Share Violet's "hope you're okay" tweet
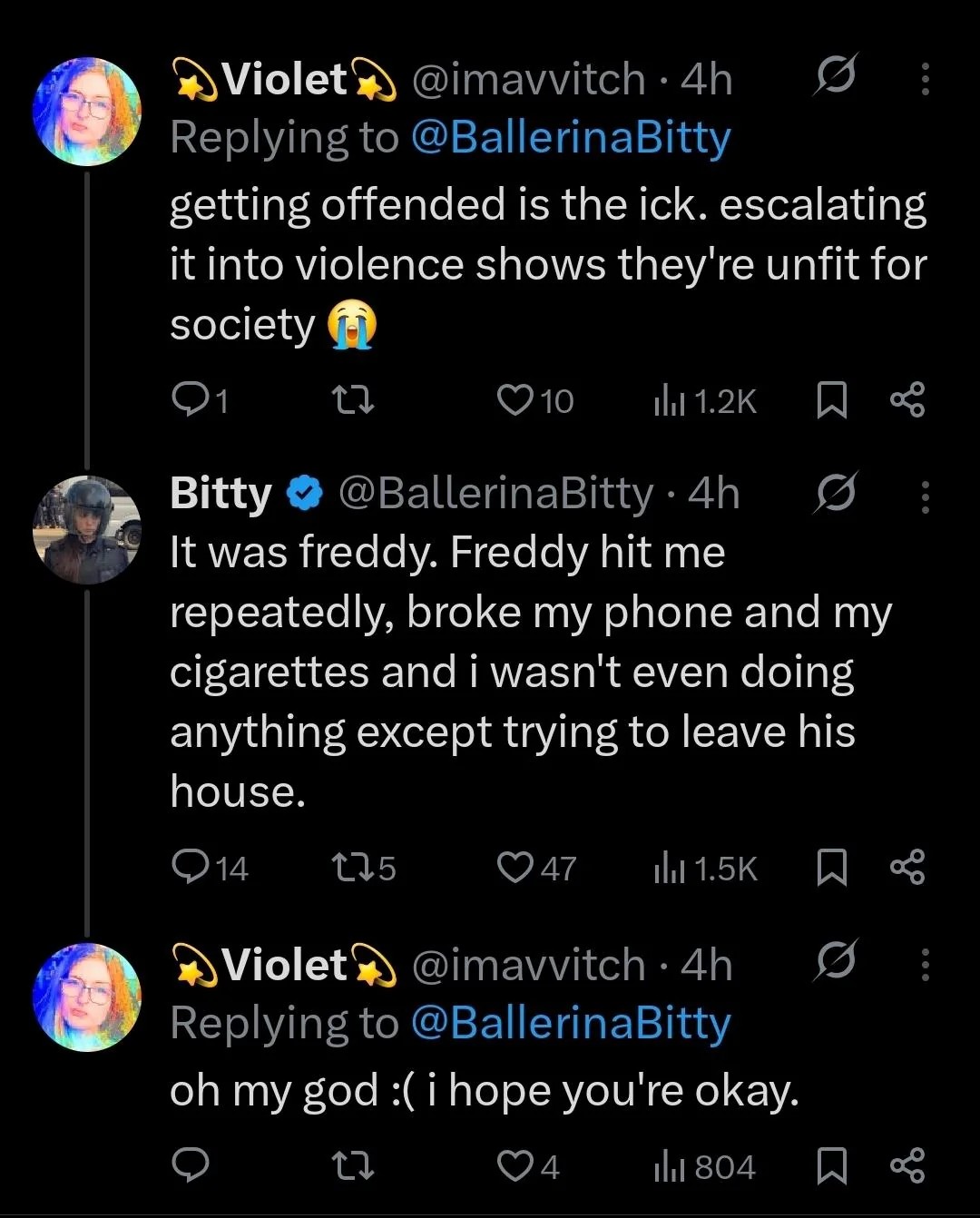The image size is (980, 1218). pos(907,1166)
